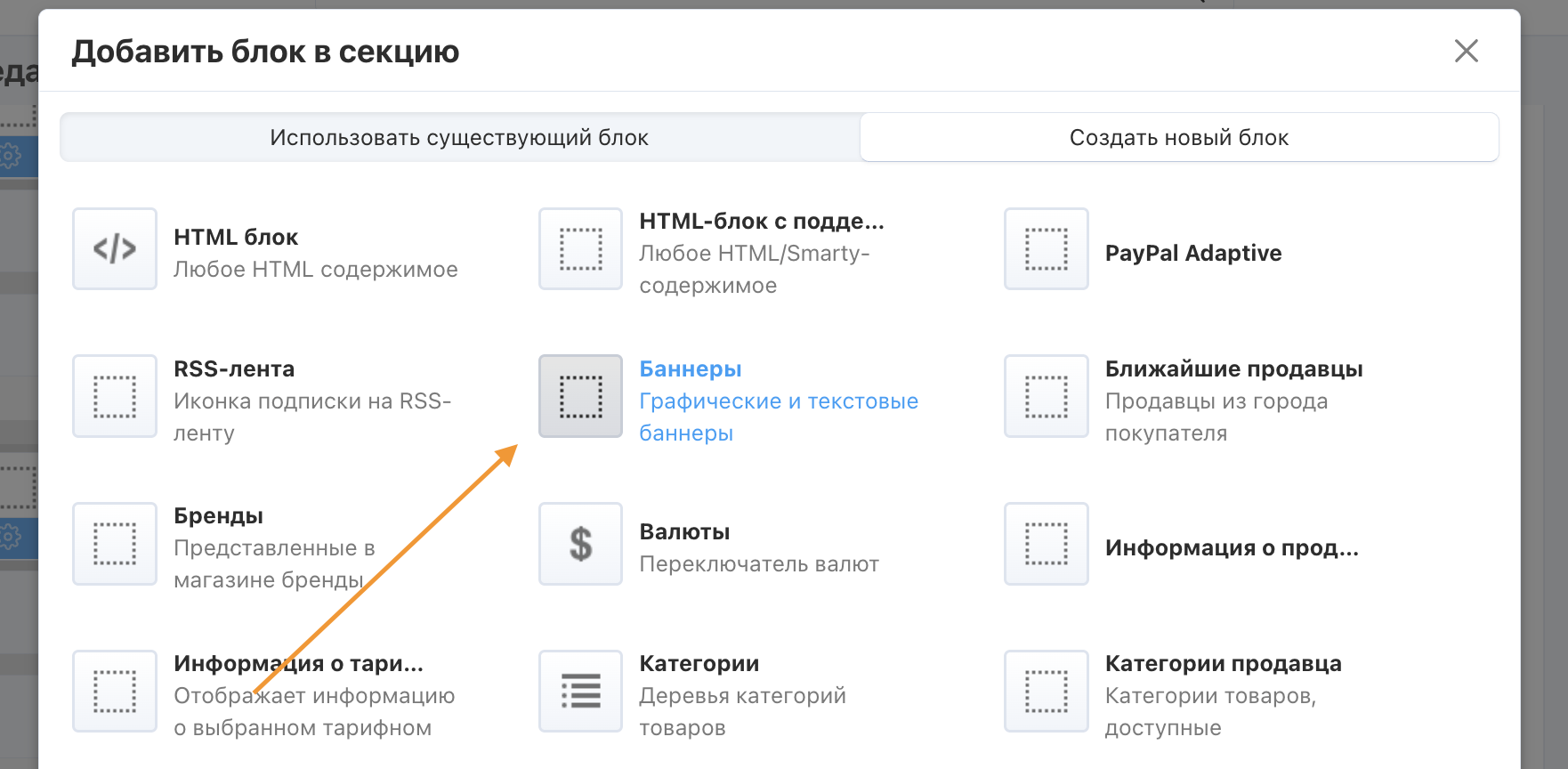
Task: Click the Информация о прод... title
Action: click(1231, 548)
